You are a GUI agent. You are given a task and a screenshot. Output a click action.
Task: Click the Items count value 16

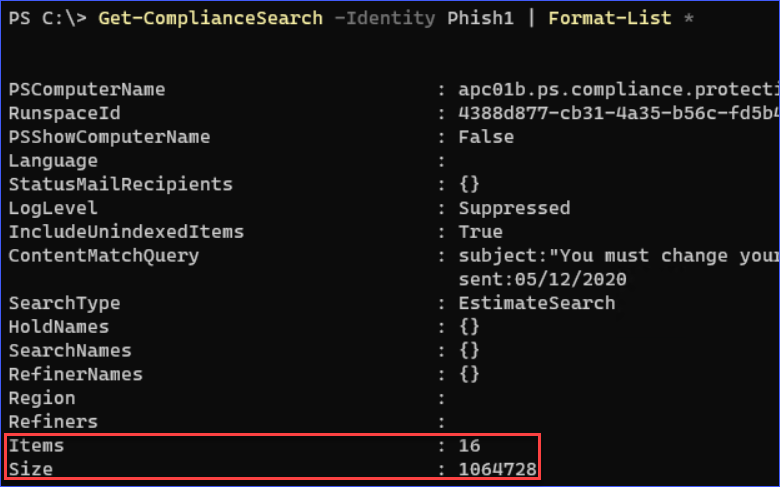click(x=469, y=445)
